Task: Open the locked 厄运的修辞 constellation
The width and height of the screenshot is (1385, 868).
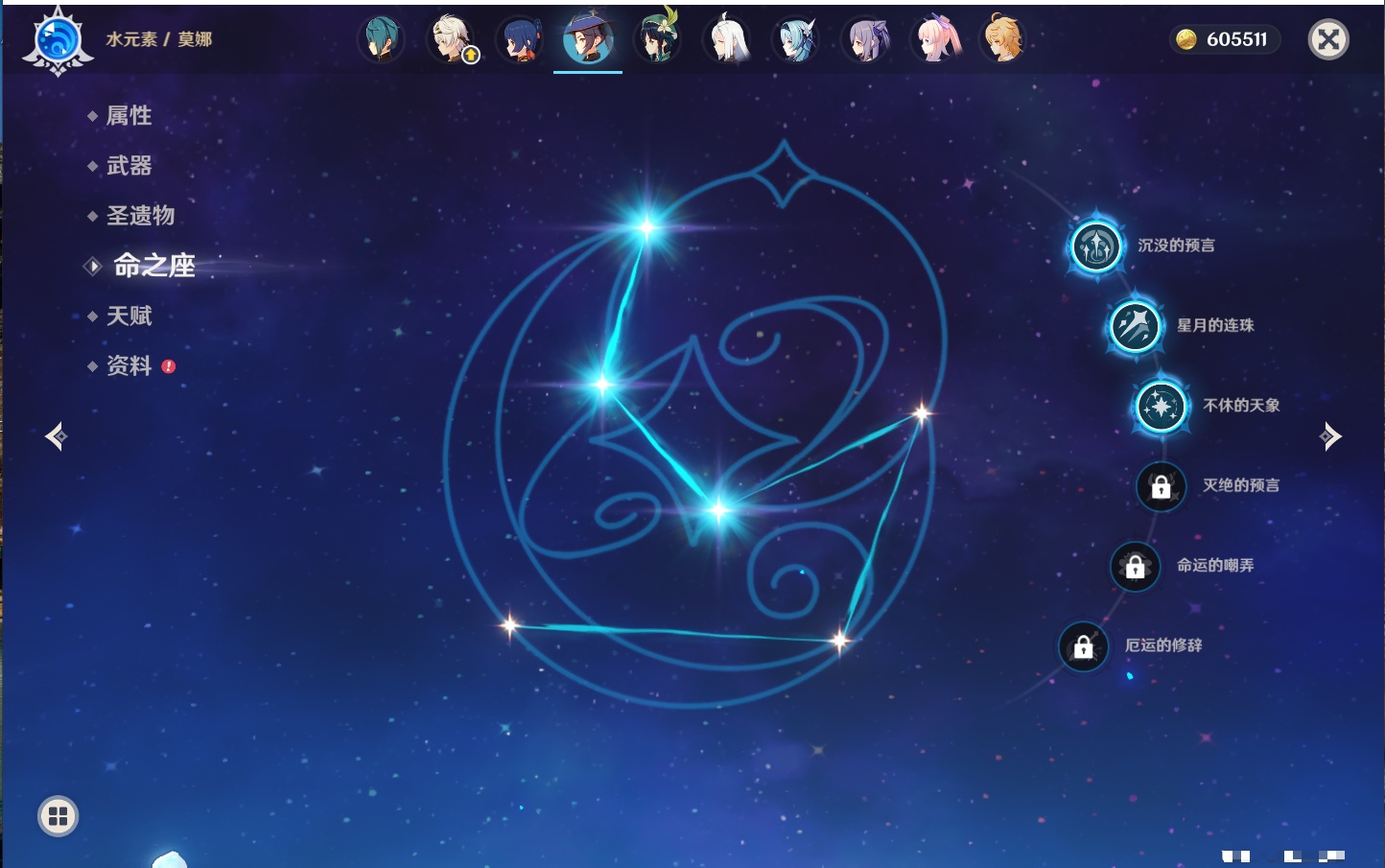Action: [1084, 646]
